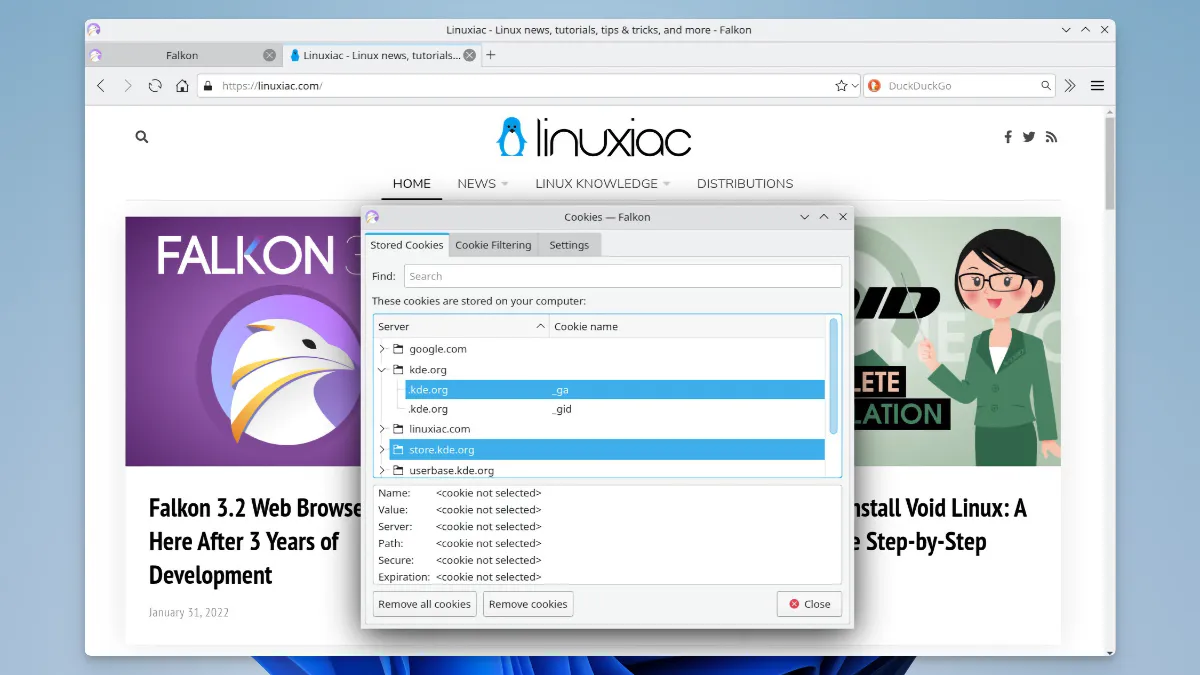Sort by the Cookie name column header

(689, 326)
